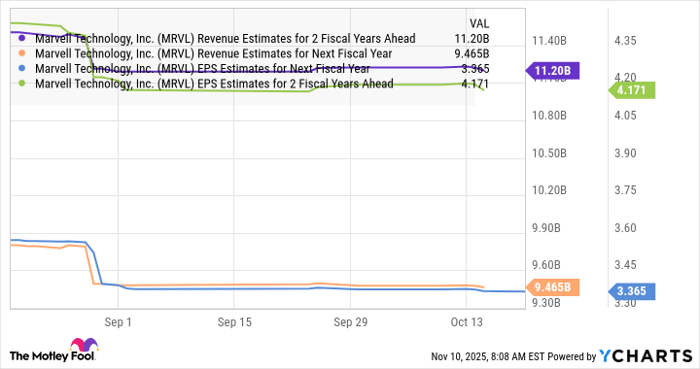This screenshot has height=369, width=700.
Task: Click the blue legend dot for EPS Next Fiscal Year
Action: click(x=22, y=69)
